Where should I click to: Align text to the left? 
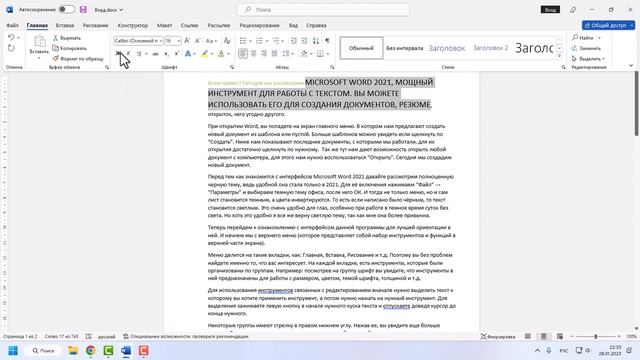(x=243, y=53)
